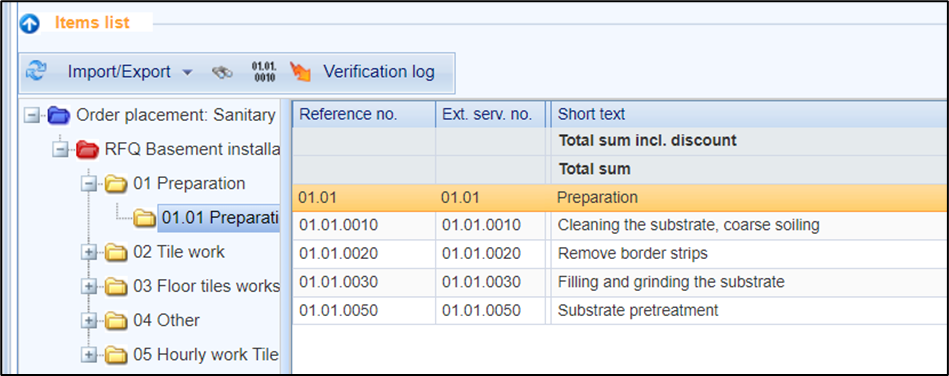
Task: Select the 04 Other tree label
Action: pos(166,320)
